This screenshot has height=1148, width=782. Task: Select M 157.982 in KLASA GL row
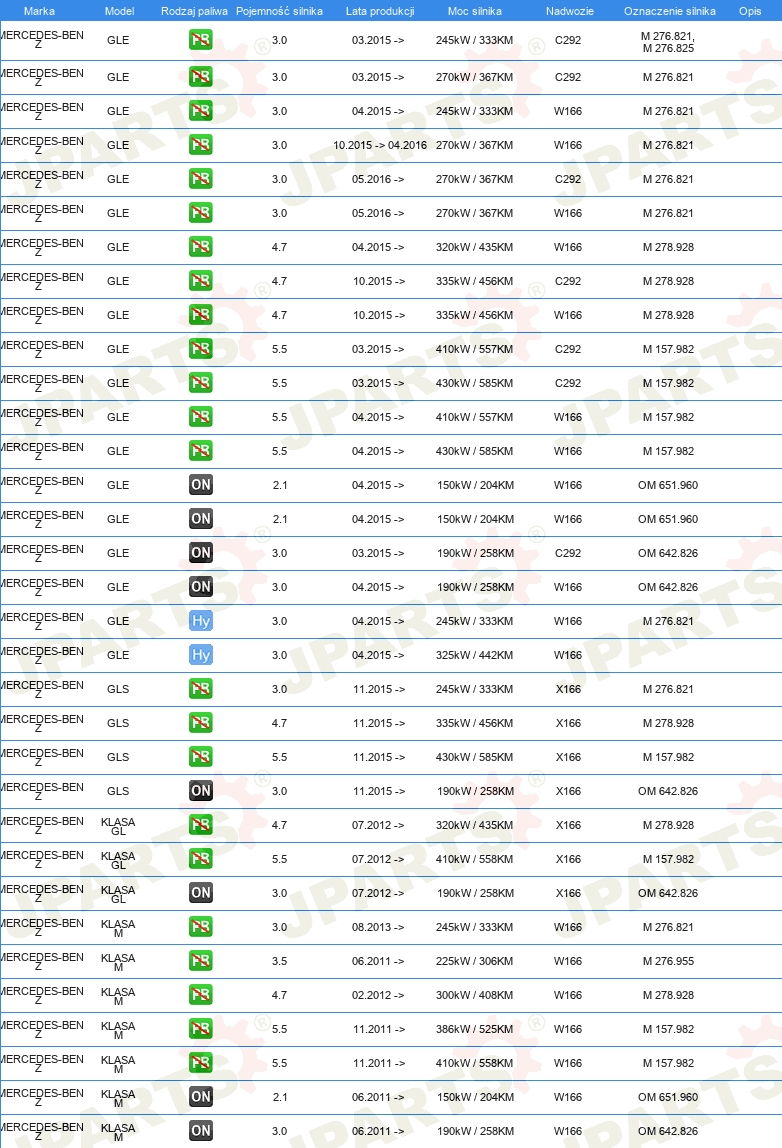(669, 860)
